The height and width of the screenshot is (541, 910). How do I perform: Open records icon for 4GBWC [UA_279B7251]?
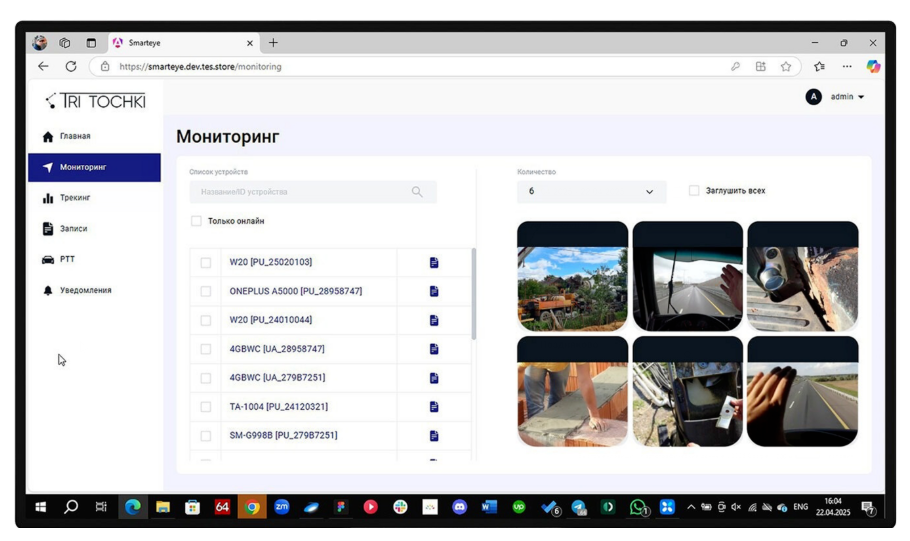[434, 378]
